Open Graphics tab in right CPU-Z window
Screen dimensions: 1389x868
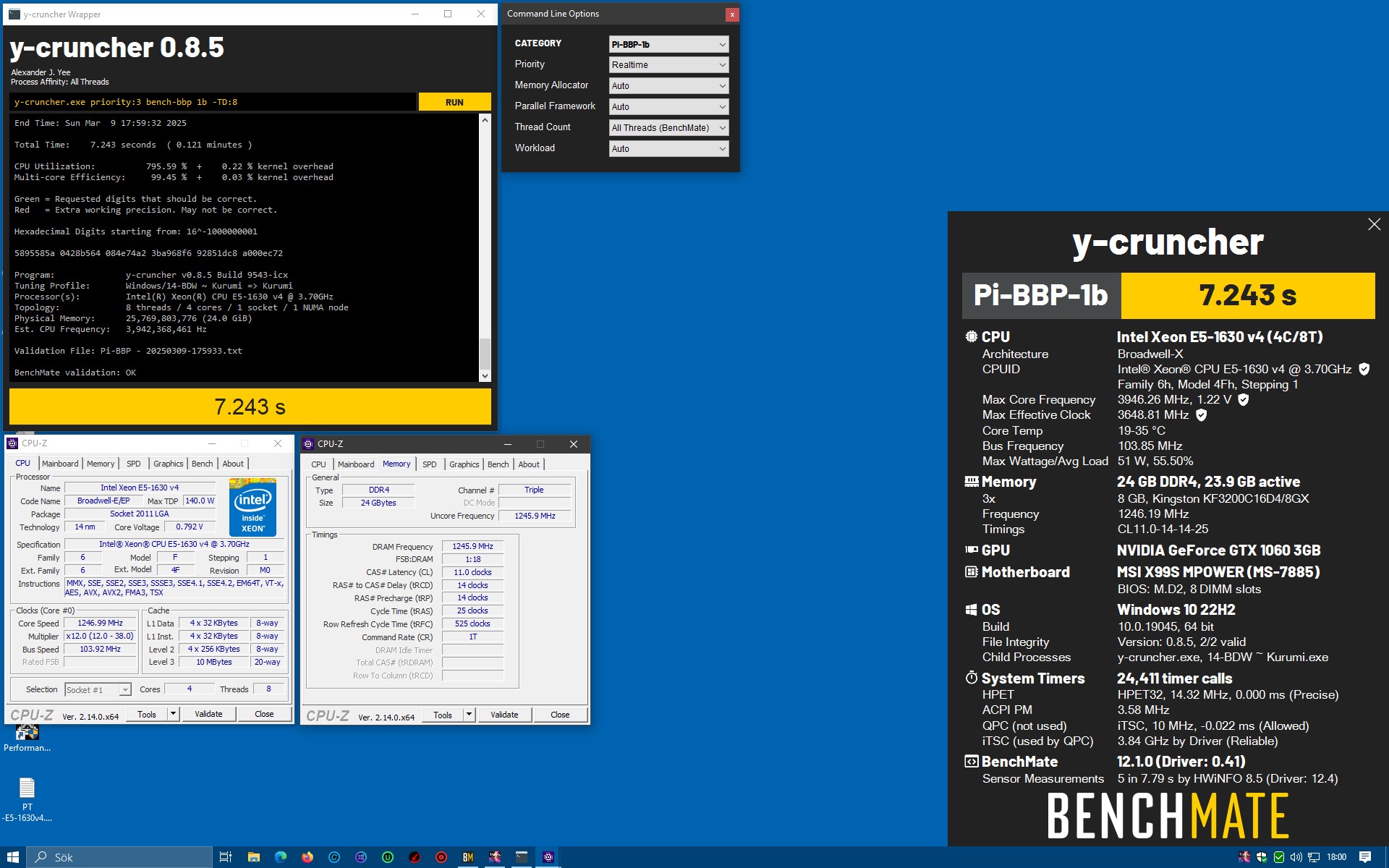(464, 464)
